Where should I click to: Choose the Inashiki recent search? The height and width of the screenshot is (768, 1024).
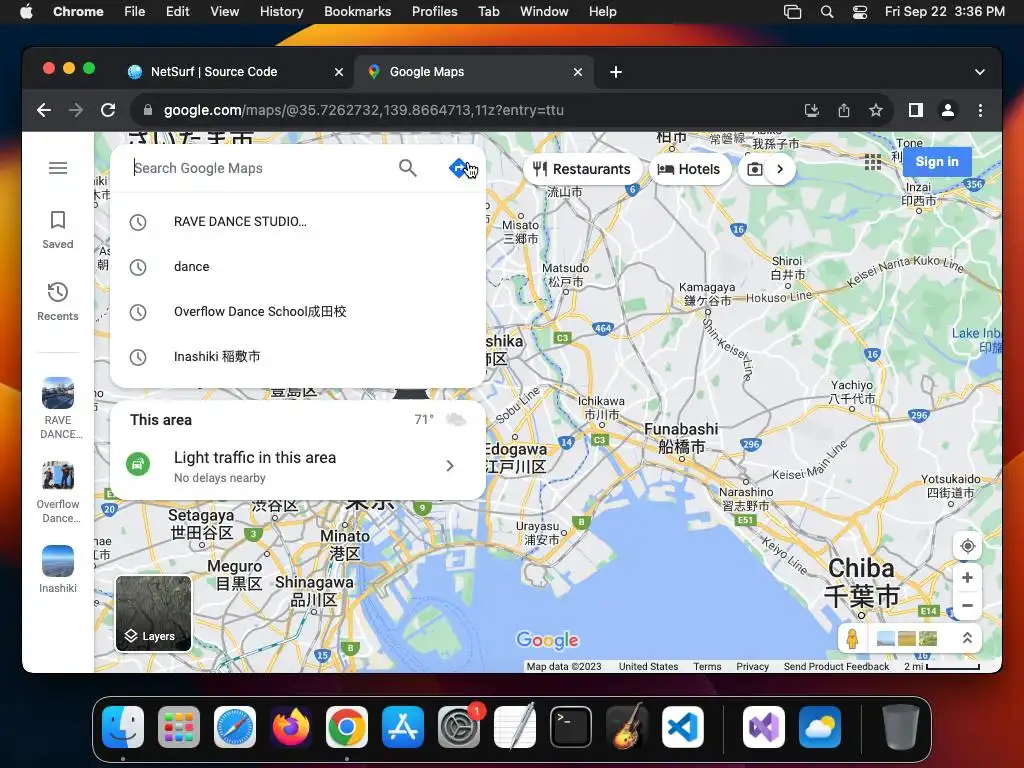click(298, 357)
